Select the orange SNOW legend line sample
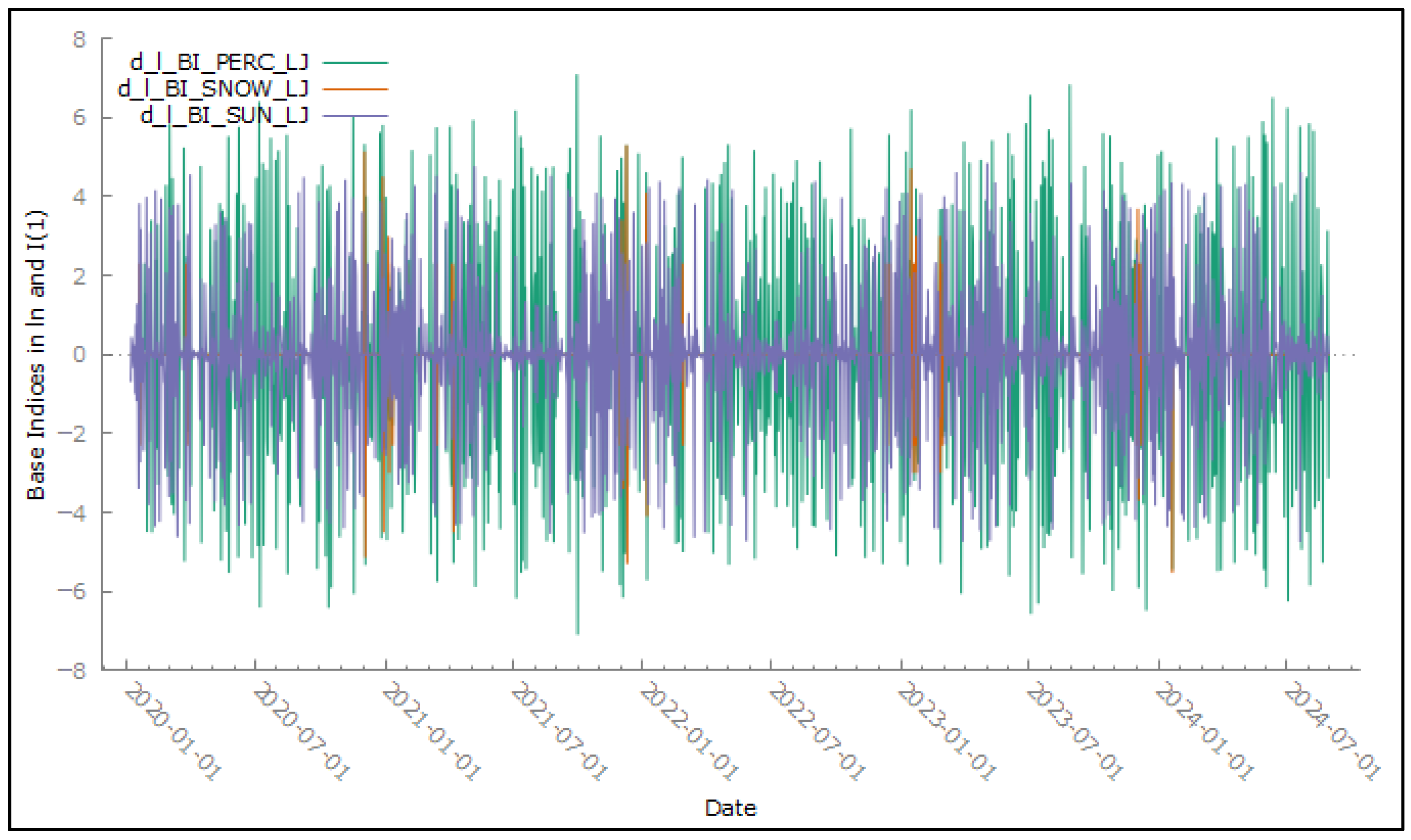This screenshot has width=1411, height=840. 355,90
